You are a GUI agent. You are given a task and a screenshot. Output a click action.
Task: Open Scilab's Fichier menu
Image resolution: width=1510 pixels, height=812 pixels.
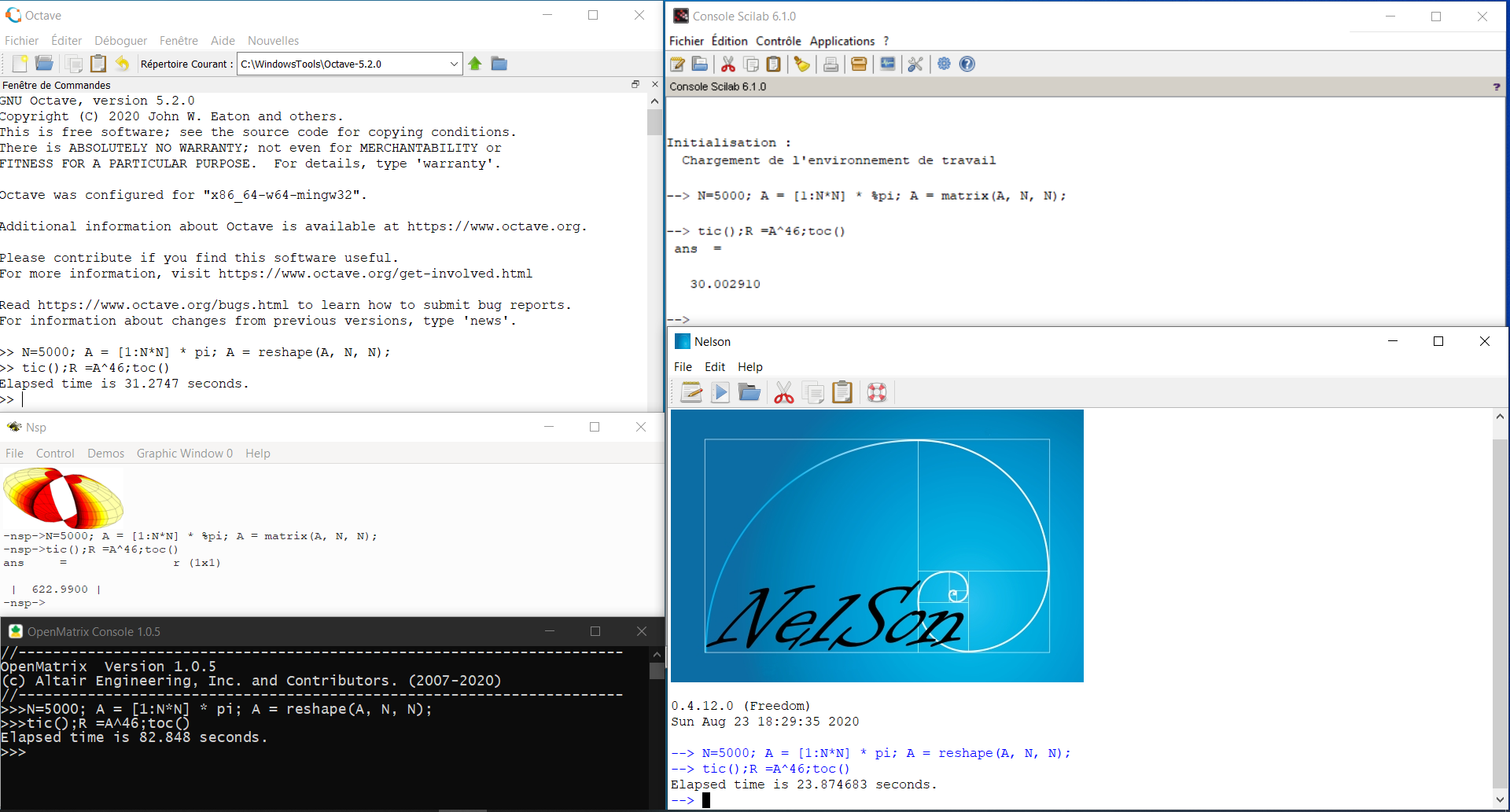pyautogui.click(x=687, y=41)
